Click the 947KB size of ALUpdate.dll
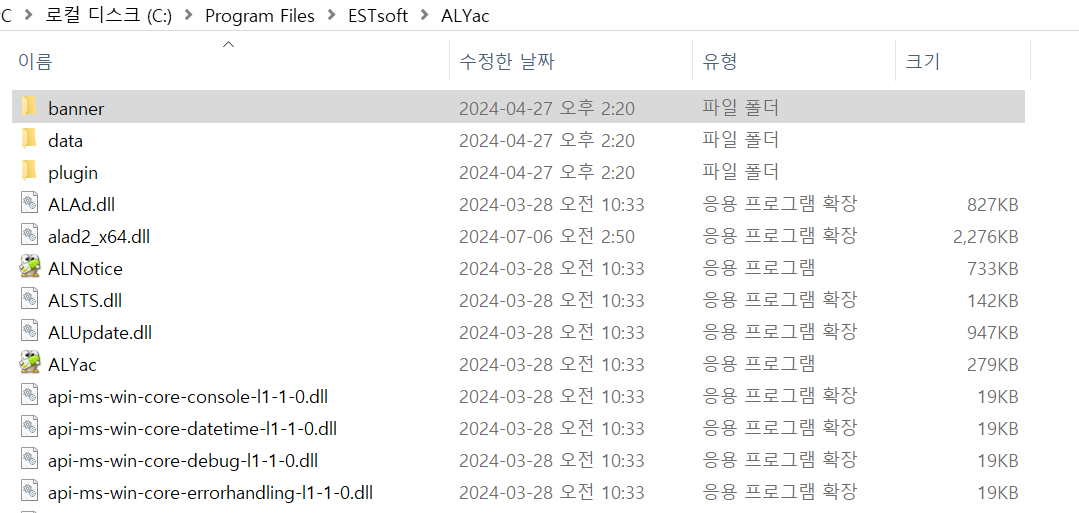The width and height of the screenshot is (1079, 513). (x=992, y=333)
